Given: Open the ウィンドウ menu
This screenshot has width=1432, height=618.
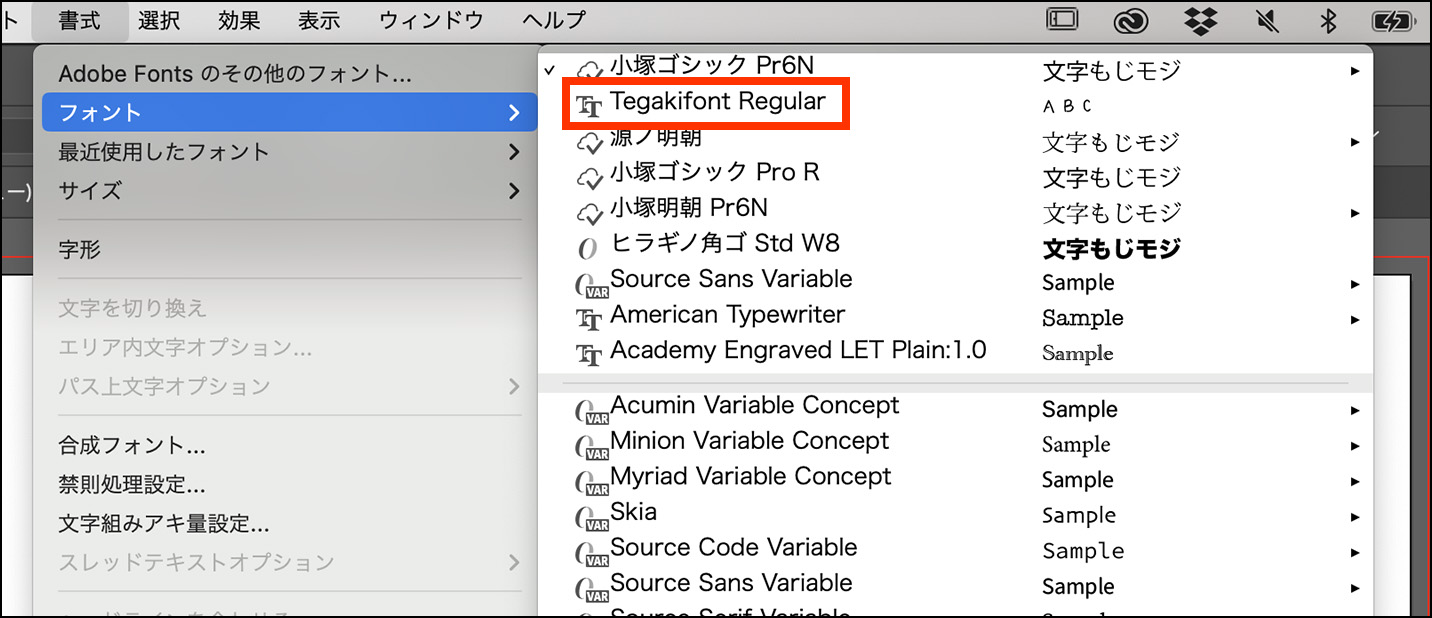Looking at the screenshot, I should tap(431, 20).
